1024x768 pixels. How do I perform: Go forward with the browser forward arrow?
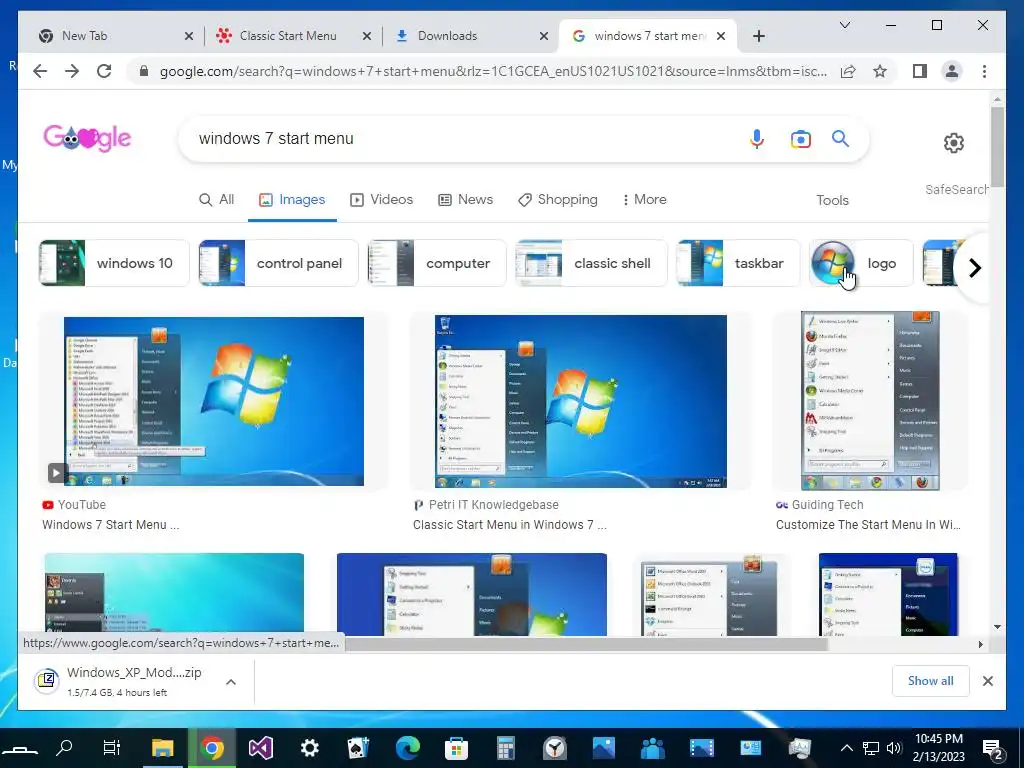point(72,71)
